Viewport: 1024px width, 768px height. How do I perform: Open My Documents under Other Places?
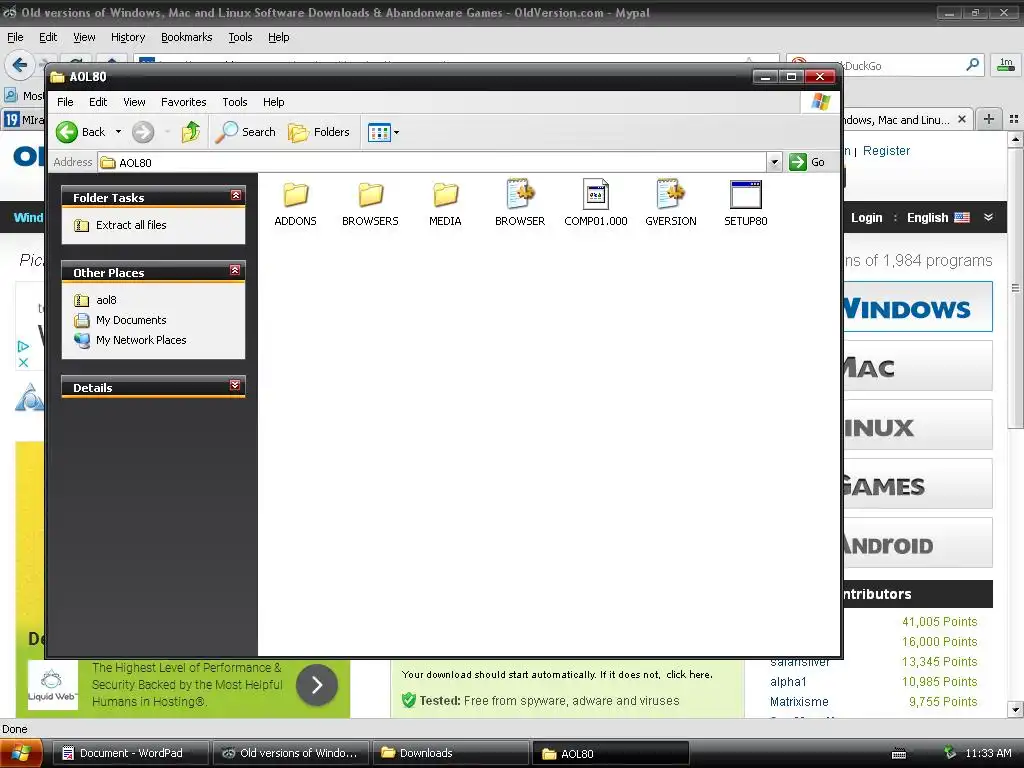click(x=131, y=320)
